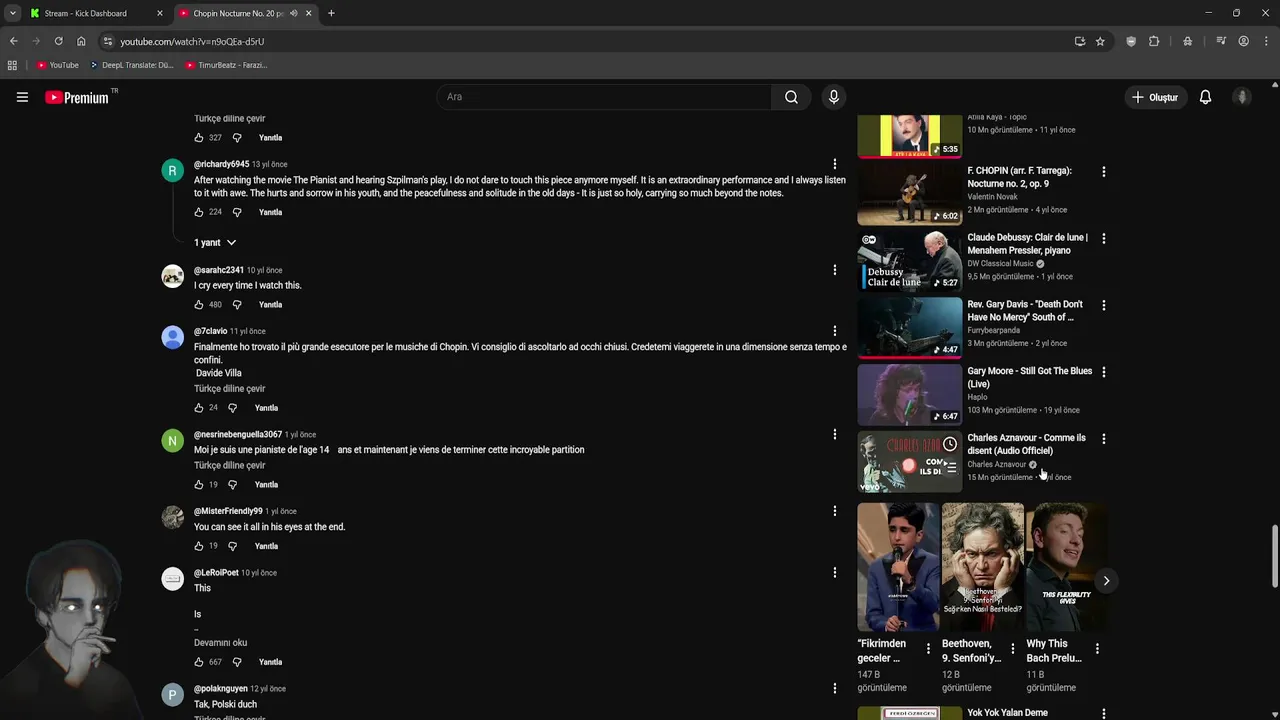
Task: Open Debussy Clair de lune video title
Action: pos(1027,244)
